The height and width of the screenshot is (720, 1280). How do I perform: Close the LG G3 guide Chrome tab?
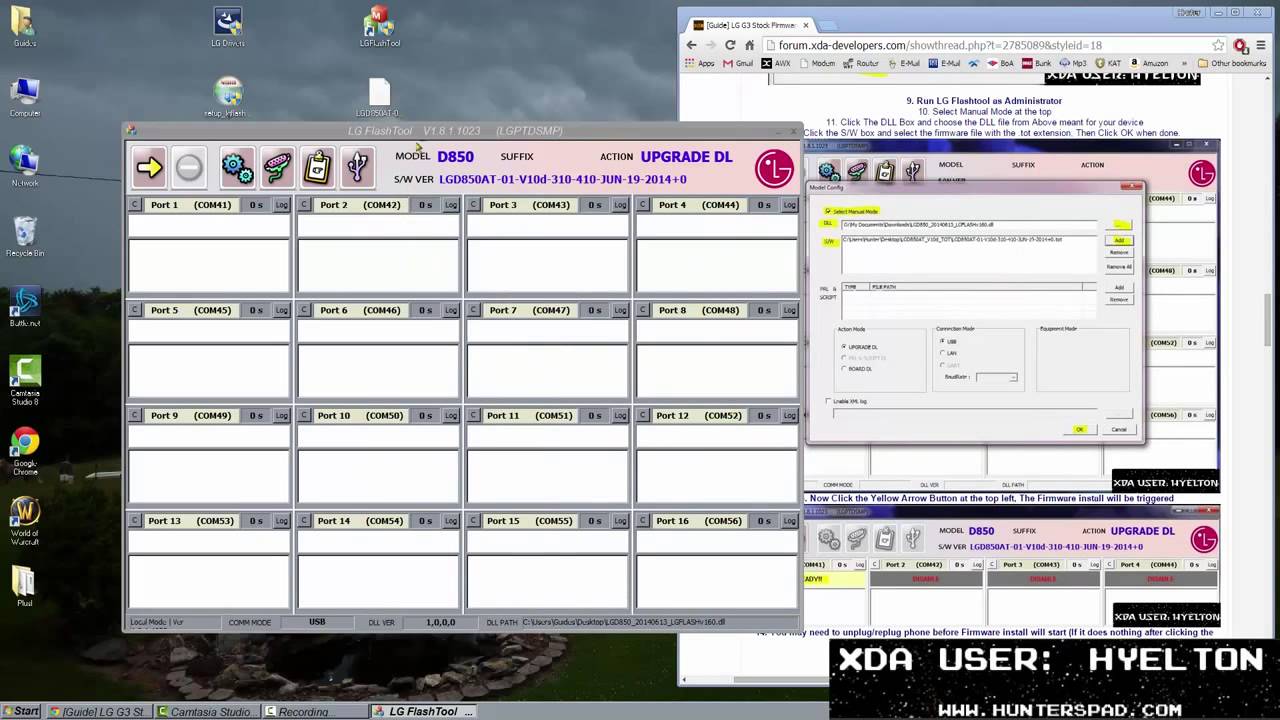tap(805, 25)
